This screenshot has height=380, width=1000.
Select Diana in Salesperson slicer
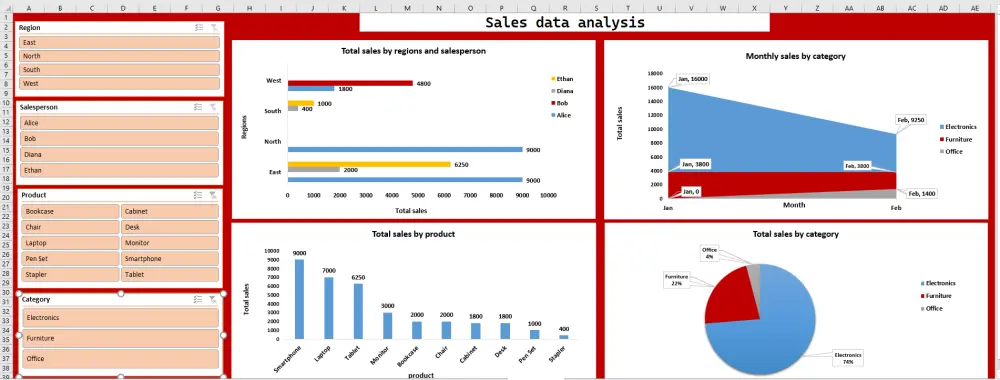pos(119,154)
